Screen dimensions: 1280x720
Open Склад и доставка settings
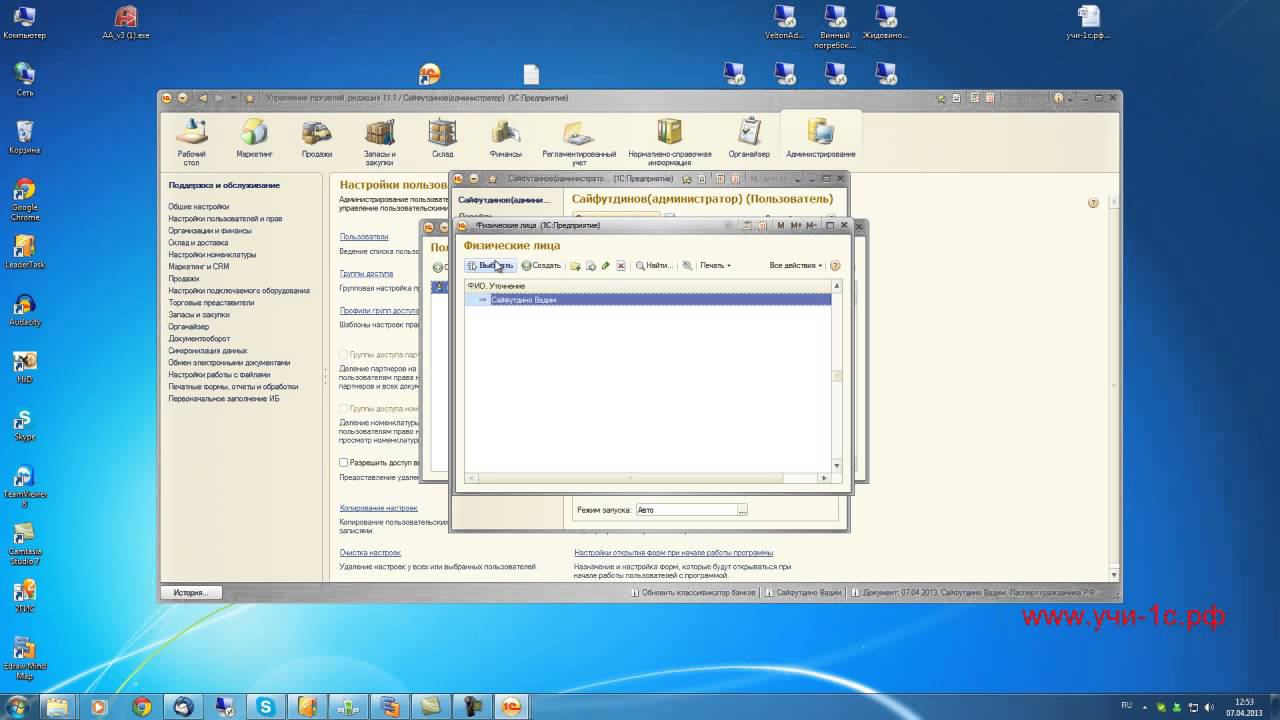tap(198, 243)
